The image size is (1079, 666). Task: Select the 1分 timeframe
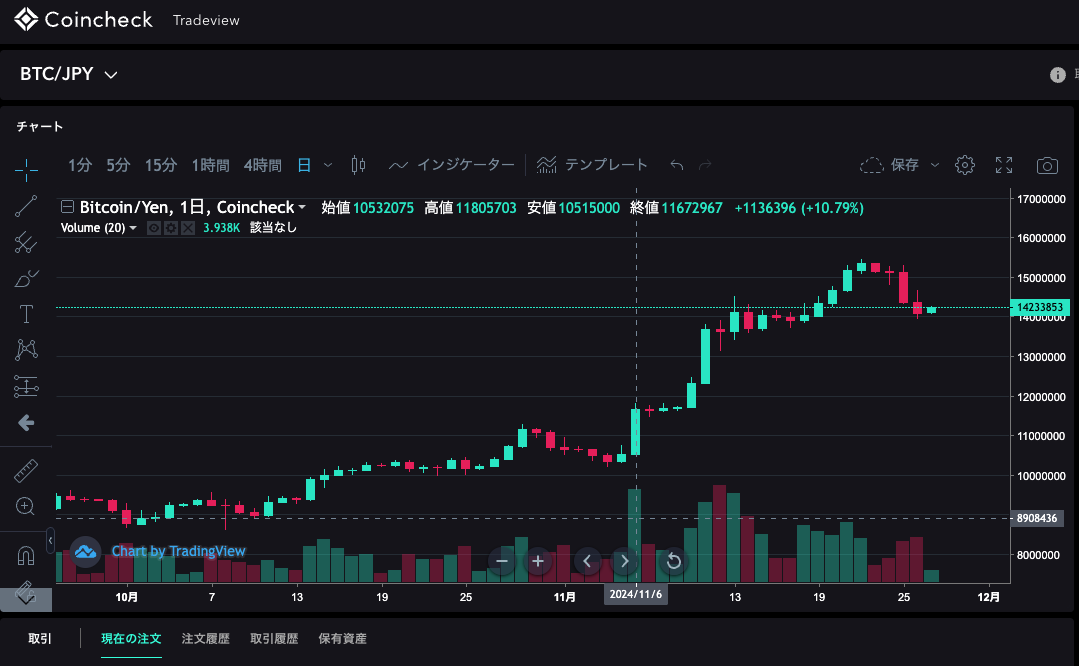(80, 165)
